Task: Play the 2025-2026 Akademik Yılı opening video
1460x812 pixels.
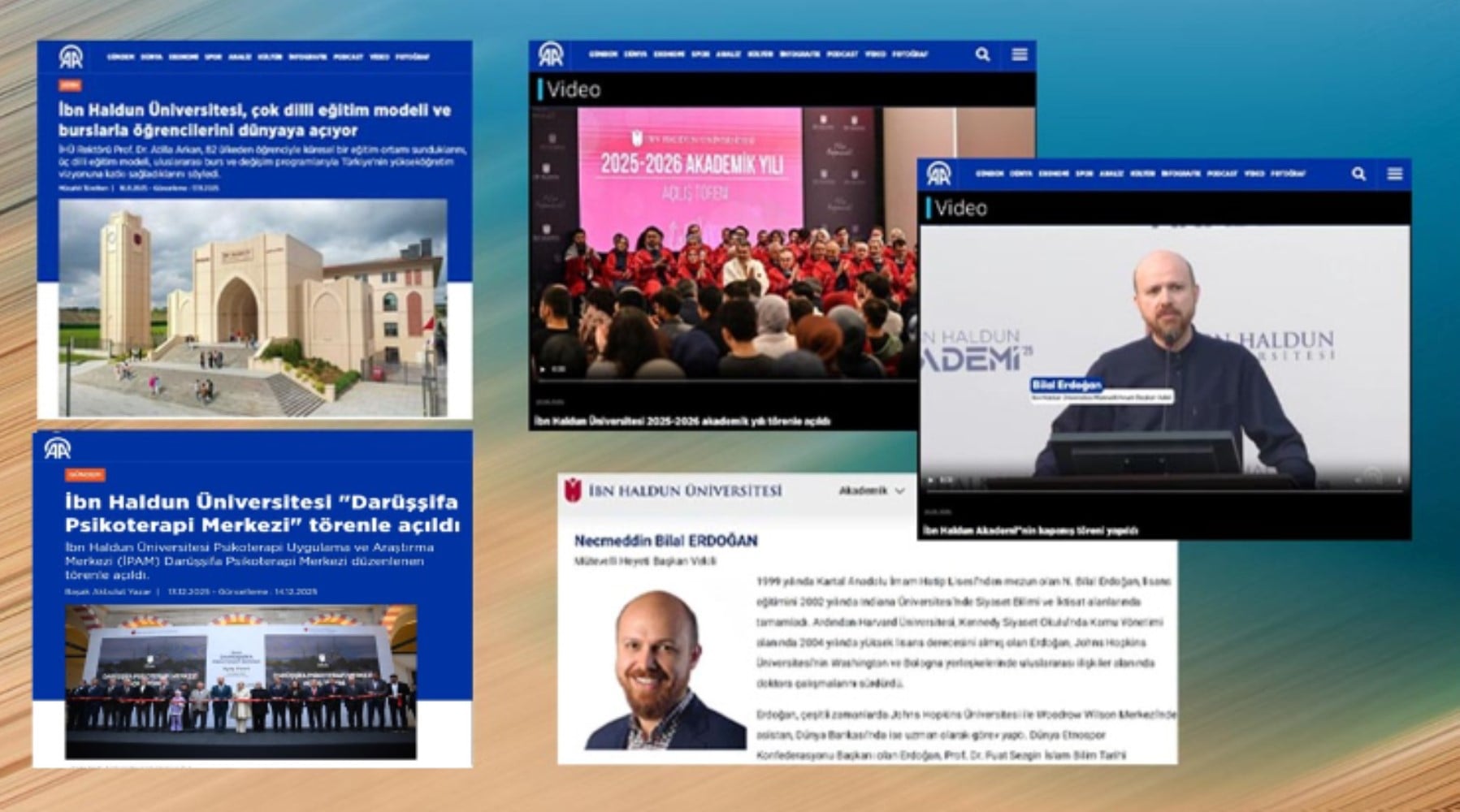Action: (543, 369)
